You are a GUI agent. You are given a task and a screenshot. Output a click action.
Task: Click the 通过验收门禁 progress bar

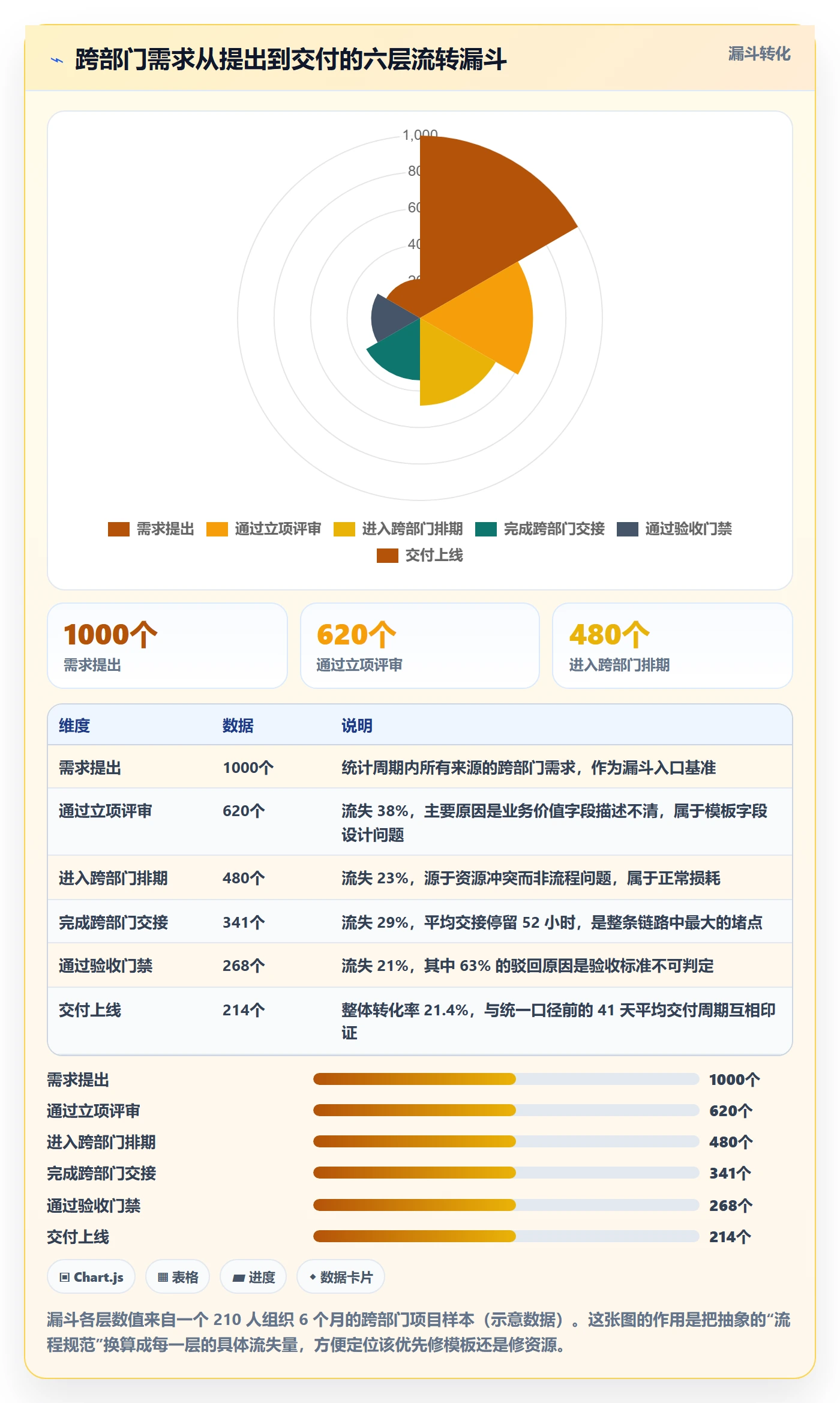[506, 1205]
